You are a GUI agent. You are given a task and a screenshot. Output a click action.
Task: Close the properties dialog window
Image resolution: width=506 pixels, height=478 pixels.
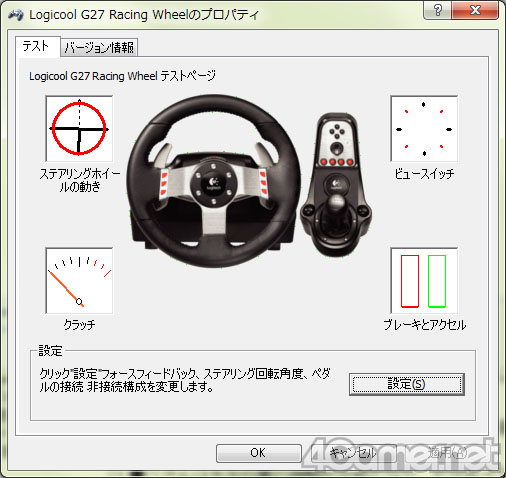pos(476,10)
